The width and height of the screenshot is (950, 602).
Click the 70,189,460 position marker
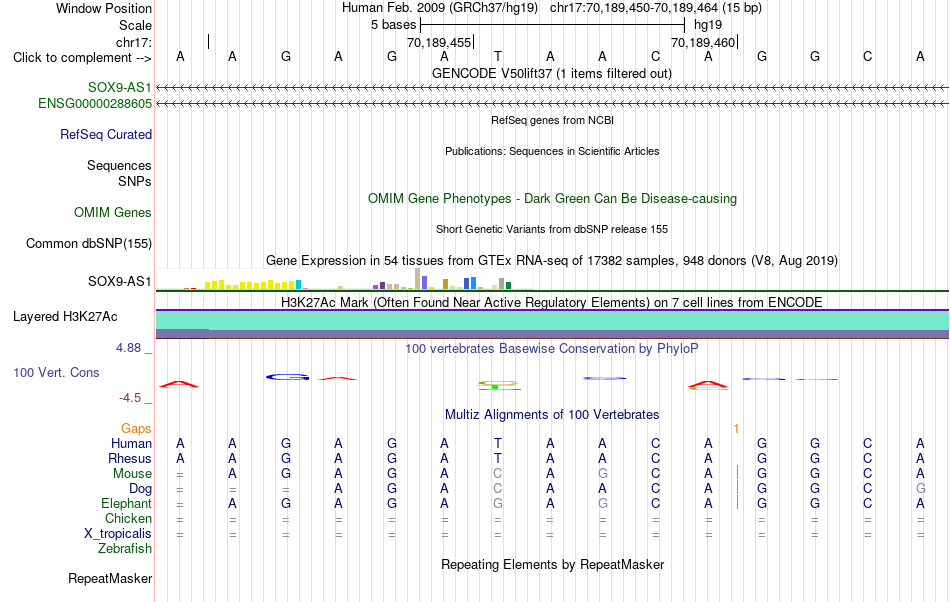tap(703, 42)
